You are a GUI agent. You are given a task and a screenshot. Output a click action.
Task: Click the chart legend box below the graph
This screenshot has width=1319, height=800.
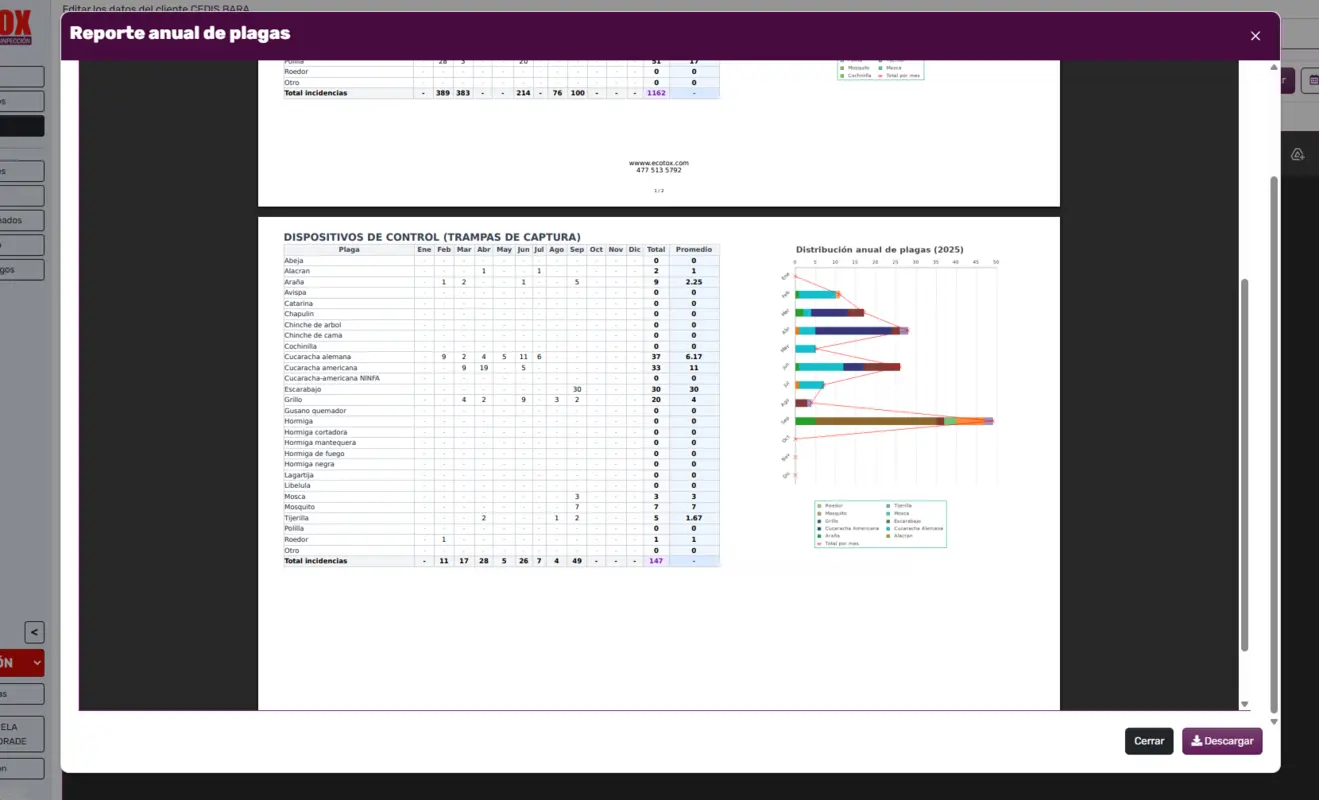[x=880, y=524]
